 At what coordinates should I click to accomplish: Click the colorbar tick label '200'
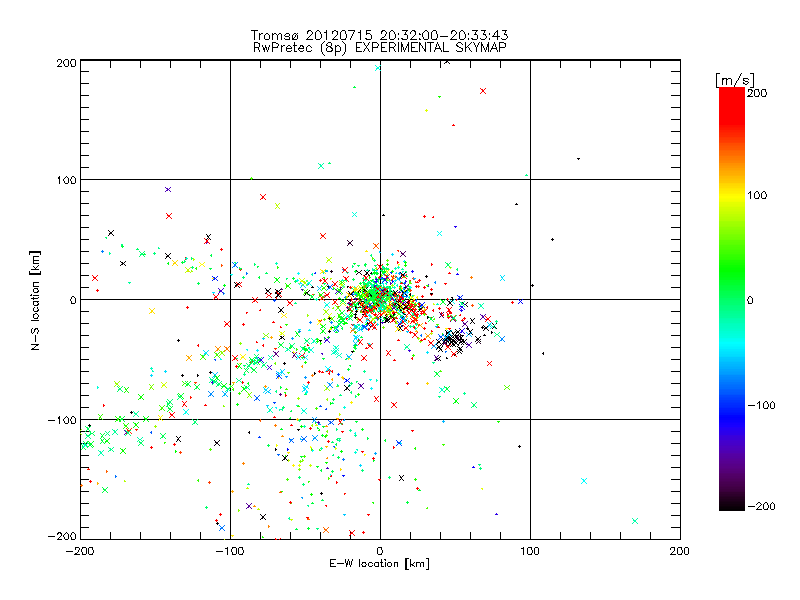(757, 93)
